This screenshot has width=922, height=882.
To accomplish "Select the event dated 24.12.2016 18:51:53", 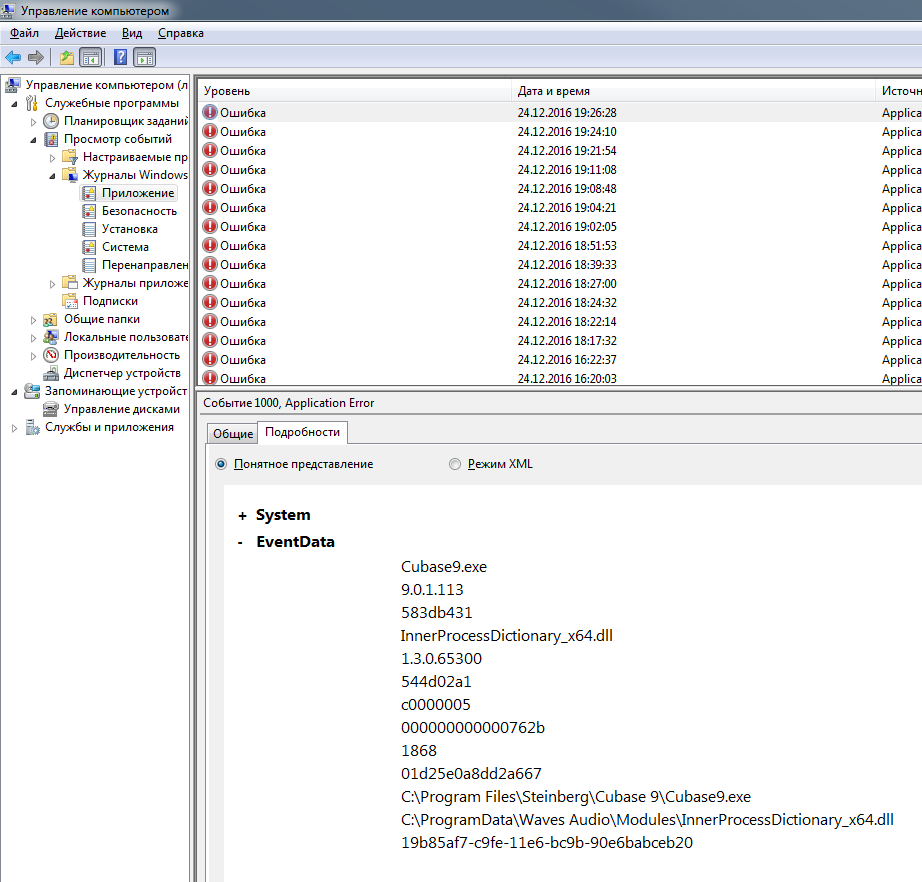I will [x=560, y=246].
